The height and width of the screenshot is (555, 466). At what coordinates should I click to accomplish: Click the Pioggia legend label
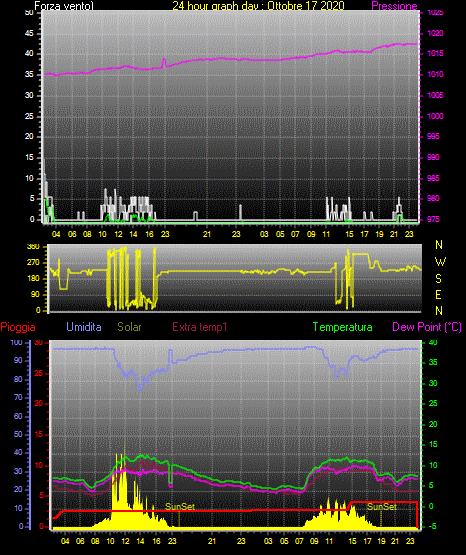(18, 327)
